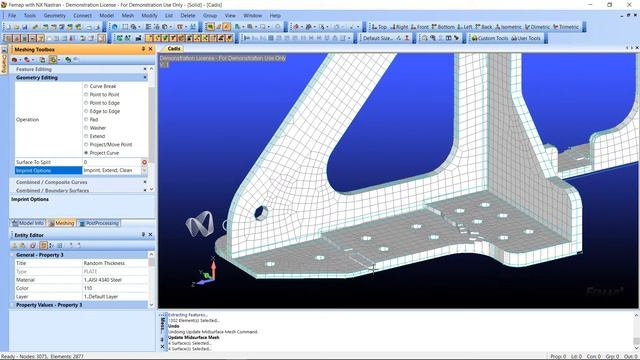Click the red select-surface icon beside Surface To Split

point(144,162)
